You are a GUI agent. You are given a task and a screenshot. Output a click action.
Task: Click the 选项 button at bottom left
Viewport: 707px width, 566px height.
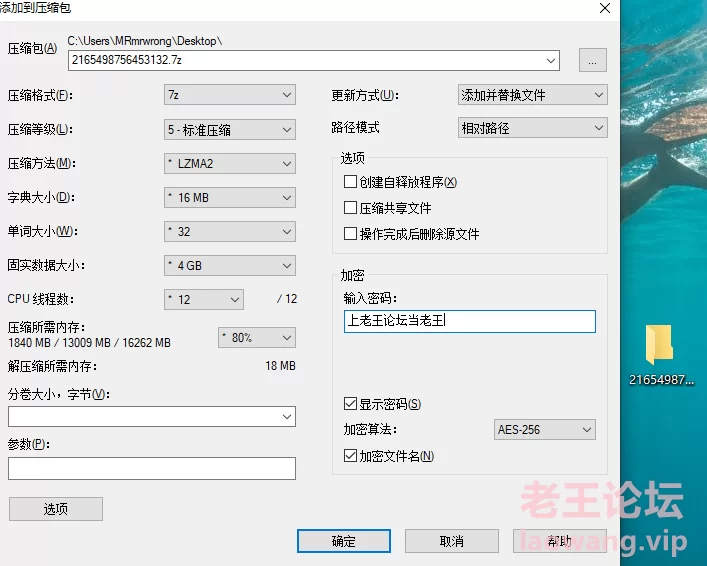point(56,509)
